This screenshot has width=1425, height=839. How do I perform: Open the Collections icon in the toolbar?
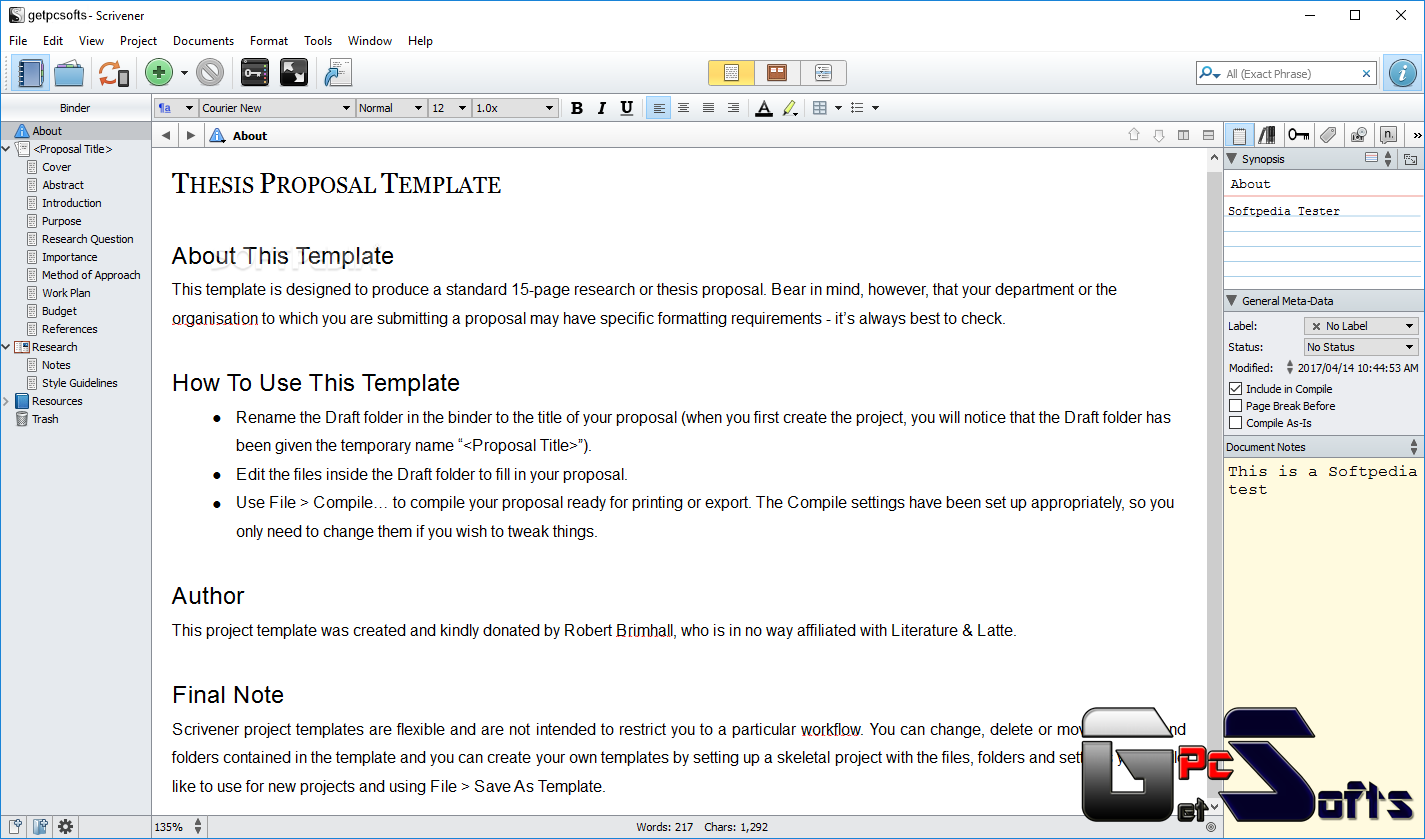pos(69,73)
